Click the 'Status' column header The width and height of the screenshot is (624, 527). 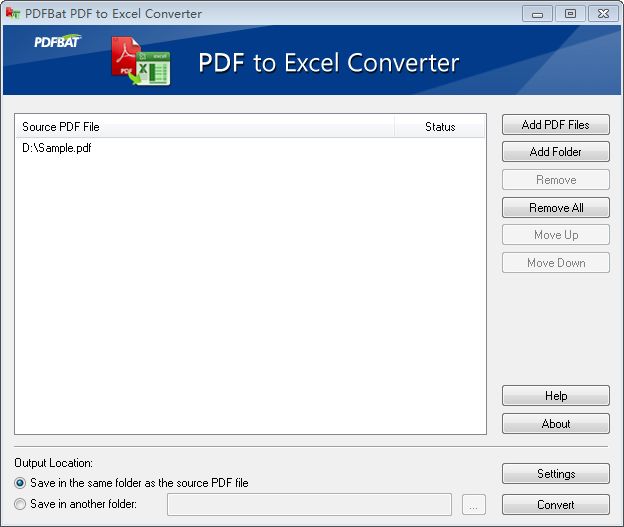click(x=440, y=127)
